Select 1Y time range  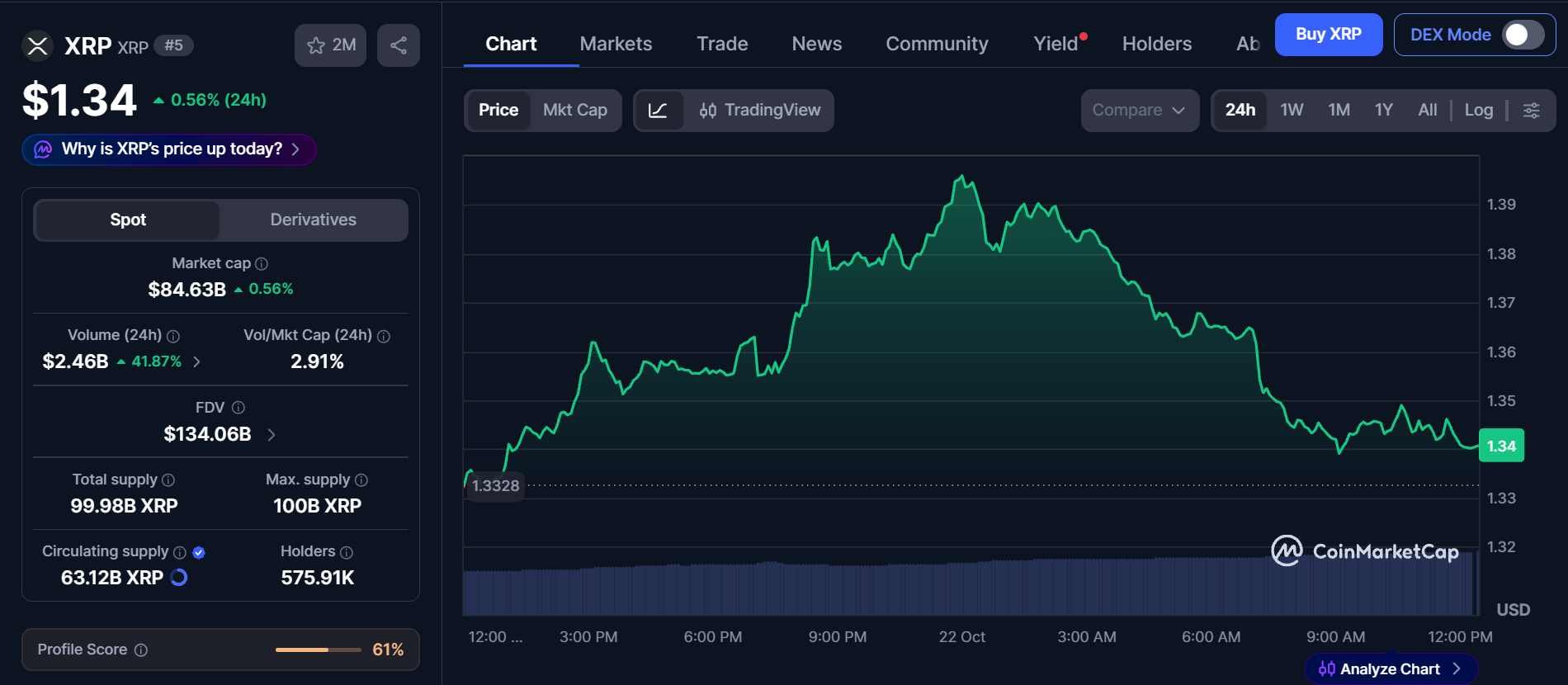[1384, 111]
